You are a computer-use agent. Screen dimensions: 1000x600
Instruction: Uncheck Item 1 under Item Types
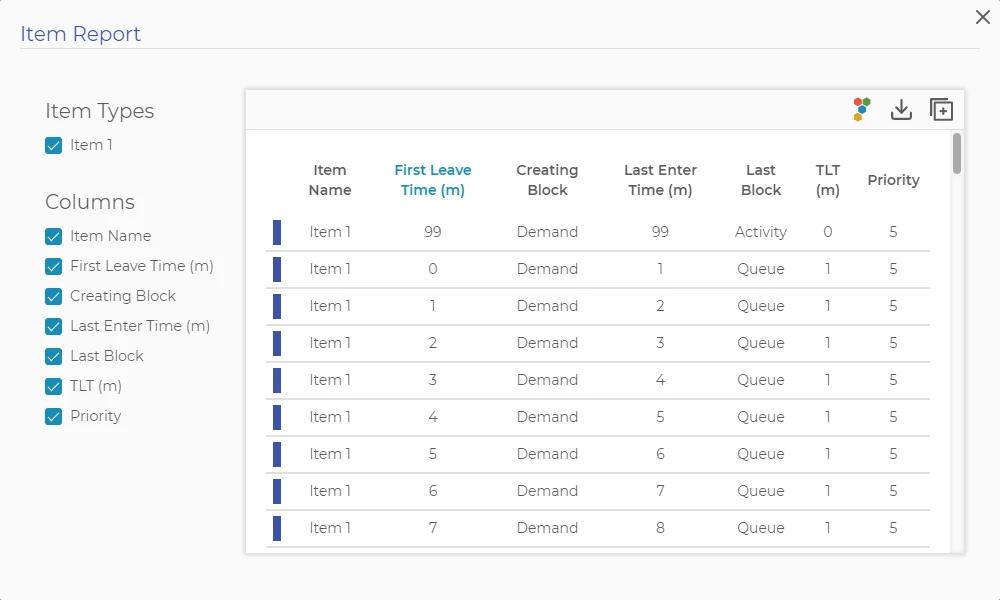[53, 145]
